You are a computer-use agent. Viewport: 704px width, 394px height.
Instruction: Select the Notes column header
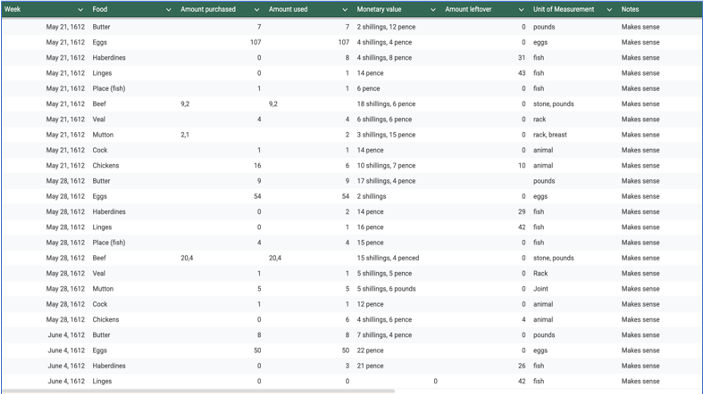(x=630, y=9)
